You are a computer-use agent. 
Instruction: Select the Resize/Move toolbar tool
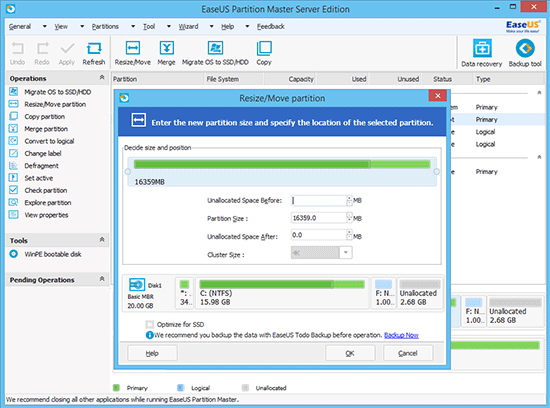[133, 53]
